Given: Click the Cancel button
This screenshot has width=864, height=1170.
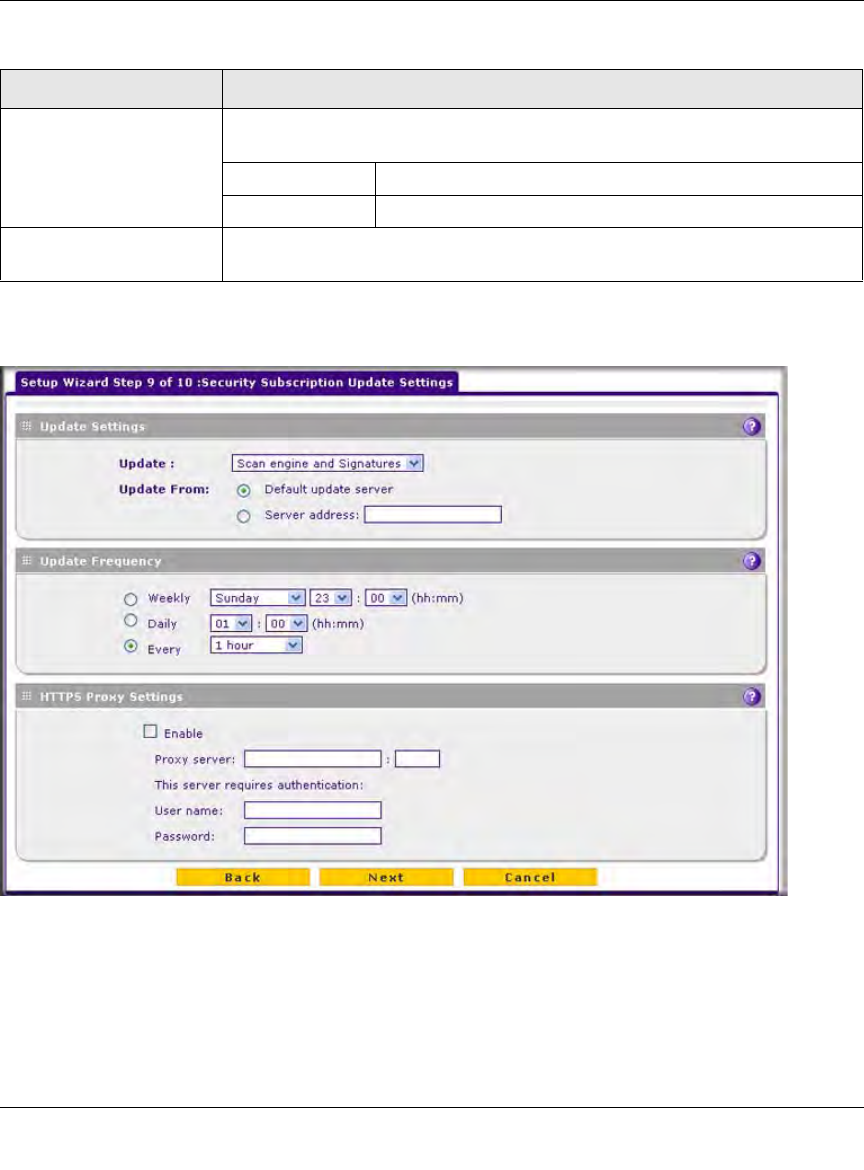Looking at the screenshot, I should point(530,878).
